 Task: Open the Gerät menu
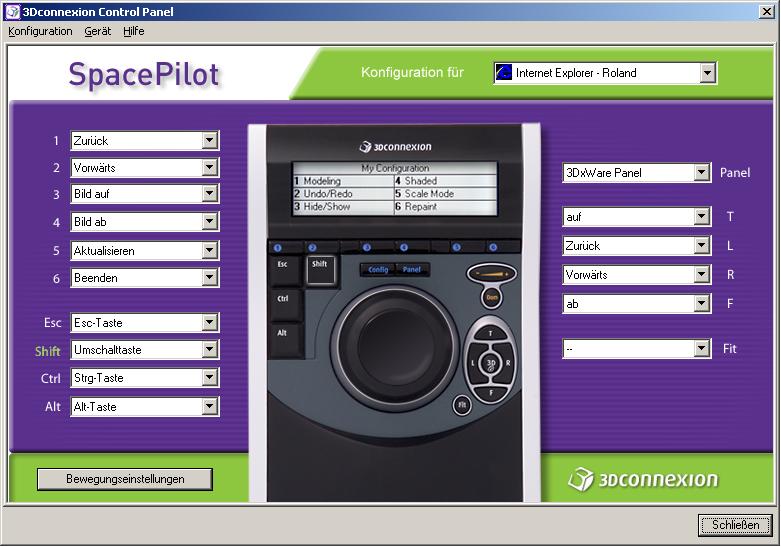pos(98,31)
